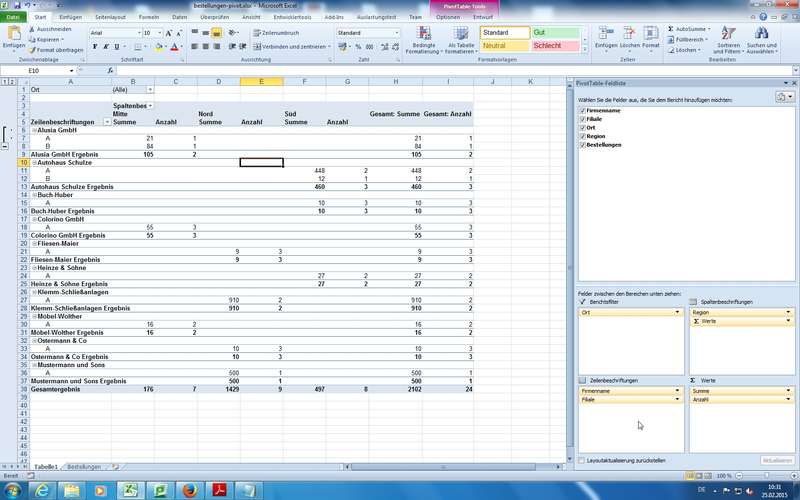Open the font size dropdown

(160, 33)
